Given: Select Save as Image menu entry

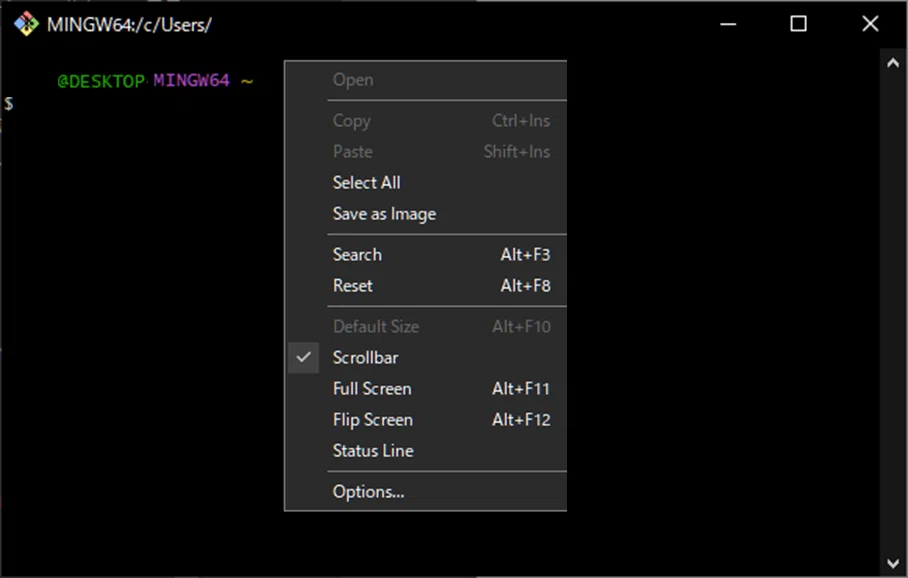Looking at the screenshot, I should [x=426, y=214].
